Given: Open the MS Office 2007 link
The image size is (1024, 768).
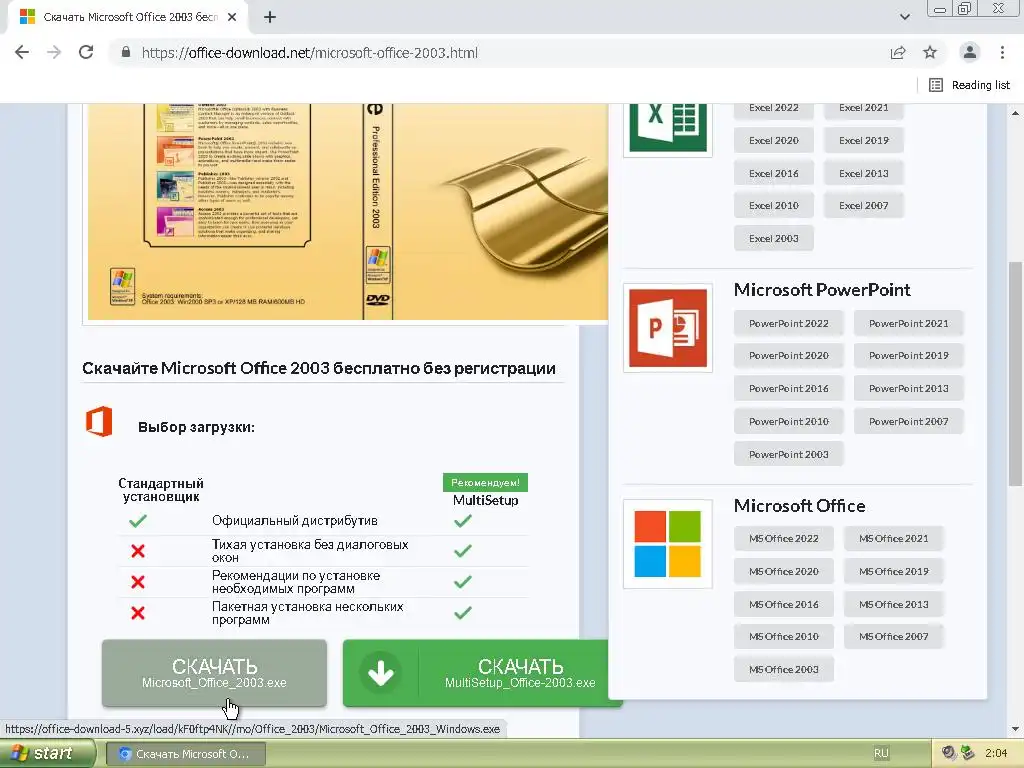Looking at the screenshot, I should pyautogui.click(x=893, y=637).
